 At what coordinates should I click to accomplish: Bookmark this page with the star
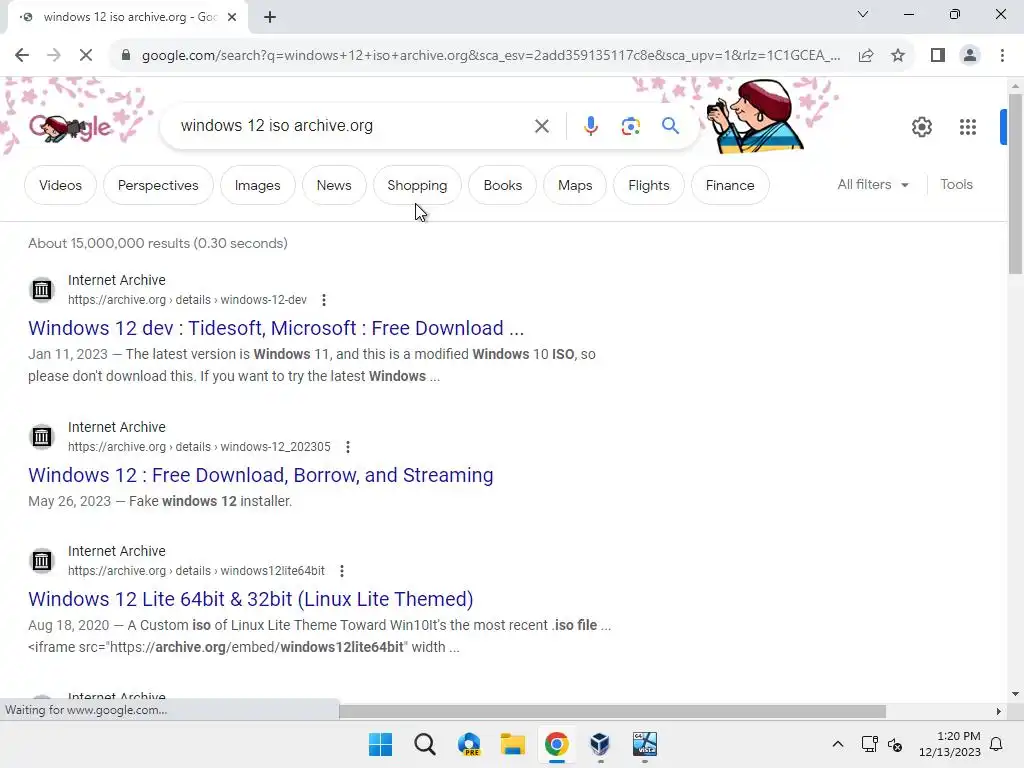(898, 55)
